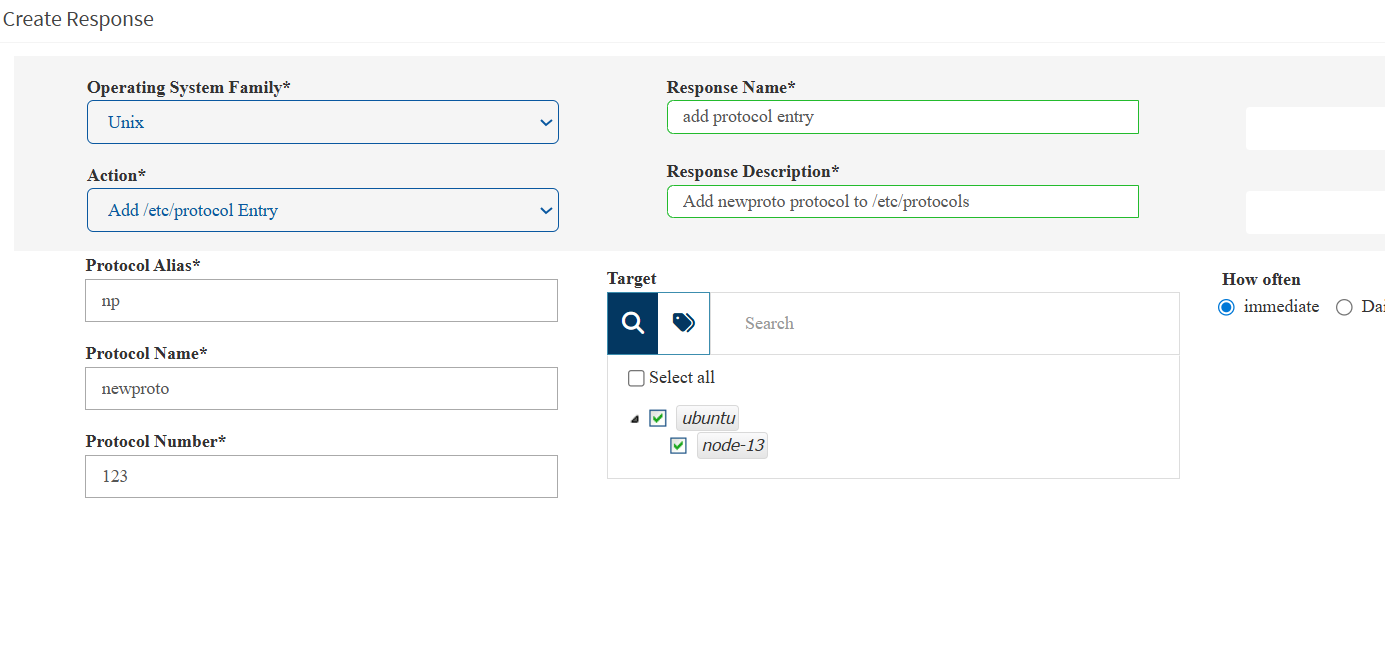Collapse the ubuntu tree node arrow
Screen dimensions: 1385x652
point(634,419)
